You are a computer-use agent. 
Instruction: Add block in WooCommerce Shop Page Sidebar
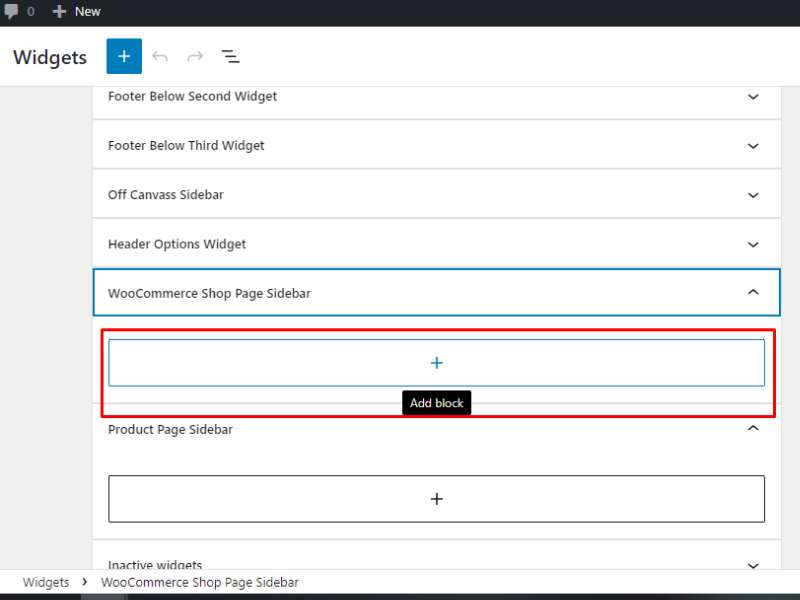coord(436,363)
